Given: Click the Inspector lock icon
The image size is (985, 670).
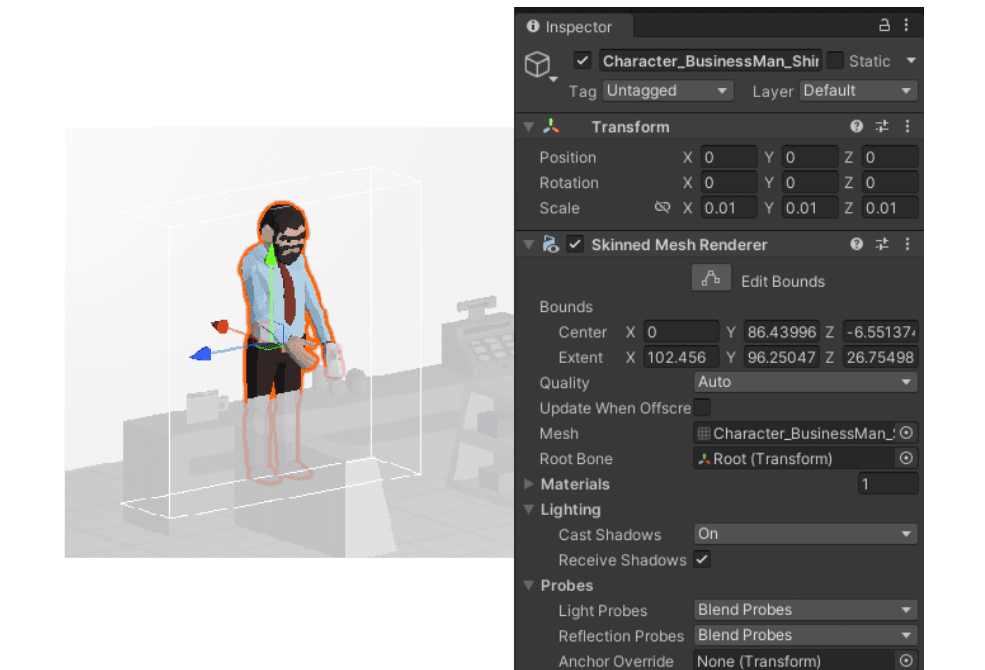Looking at the screenshot, I should pos(884,26).
